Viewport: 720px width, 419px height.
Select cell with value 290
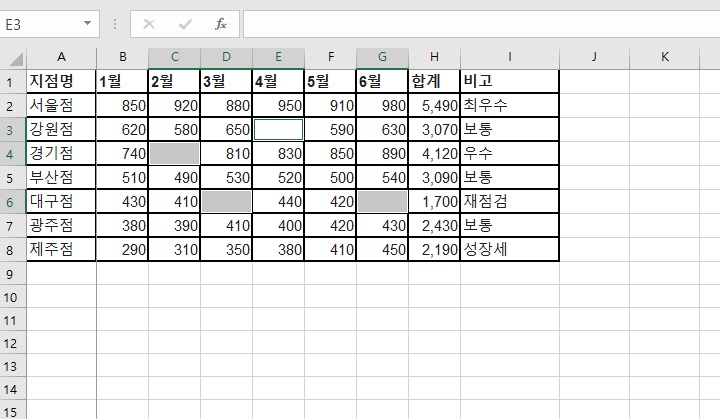122,249
